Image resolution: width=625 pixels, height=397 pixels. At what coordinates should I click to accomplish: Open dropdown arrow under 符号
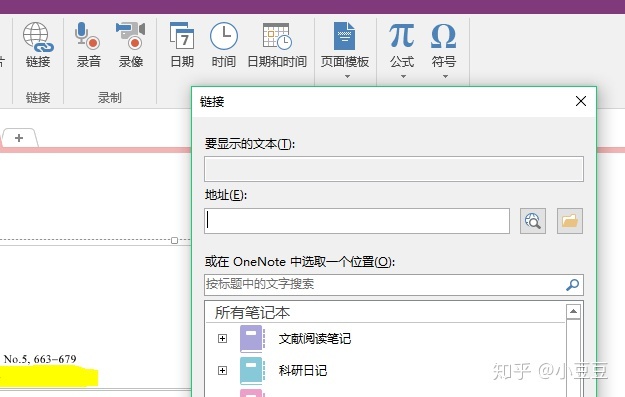point(445,76)
